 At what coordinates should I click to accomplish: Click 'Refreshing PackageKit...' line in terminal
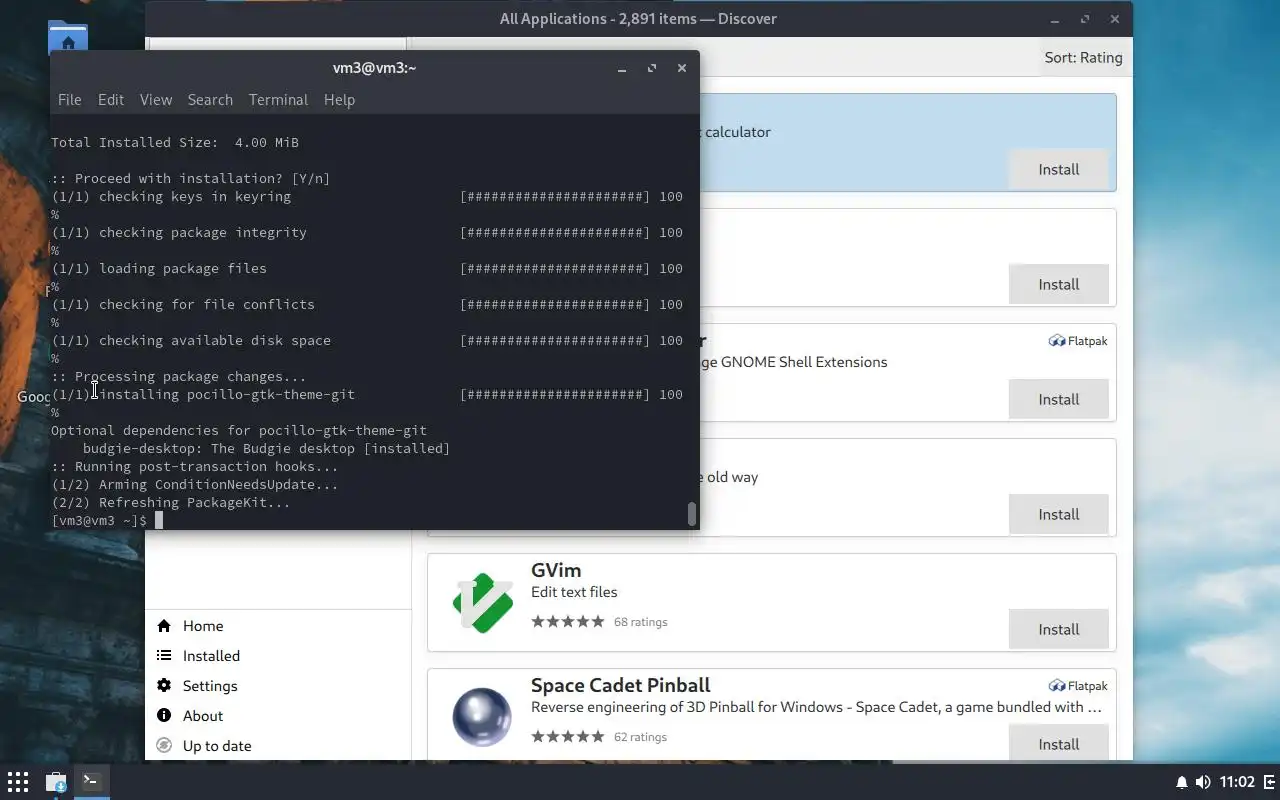click(171, 503)
